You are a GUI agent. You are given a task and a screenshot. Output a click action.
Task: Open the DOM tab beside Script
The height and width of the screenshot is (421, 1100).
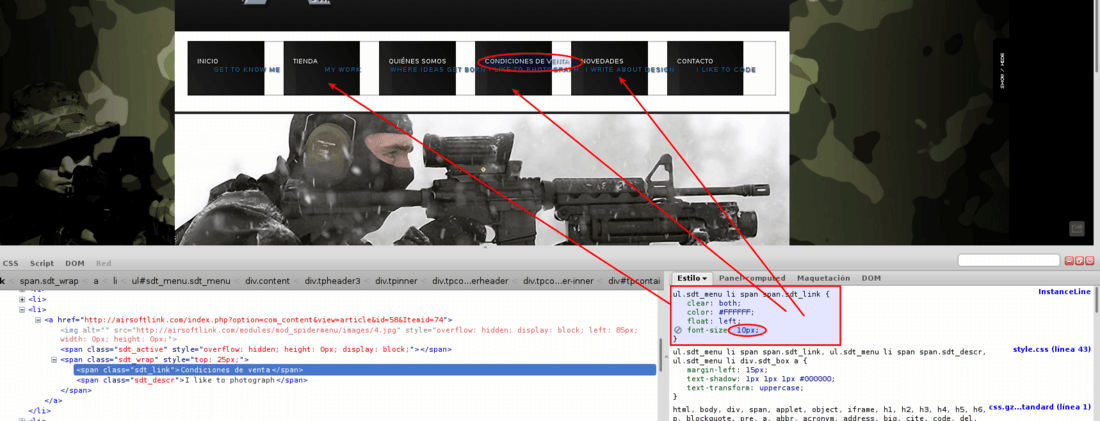click(x=75, y=264)
